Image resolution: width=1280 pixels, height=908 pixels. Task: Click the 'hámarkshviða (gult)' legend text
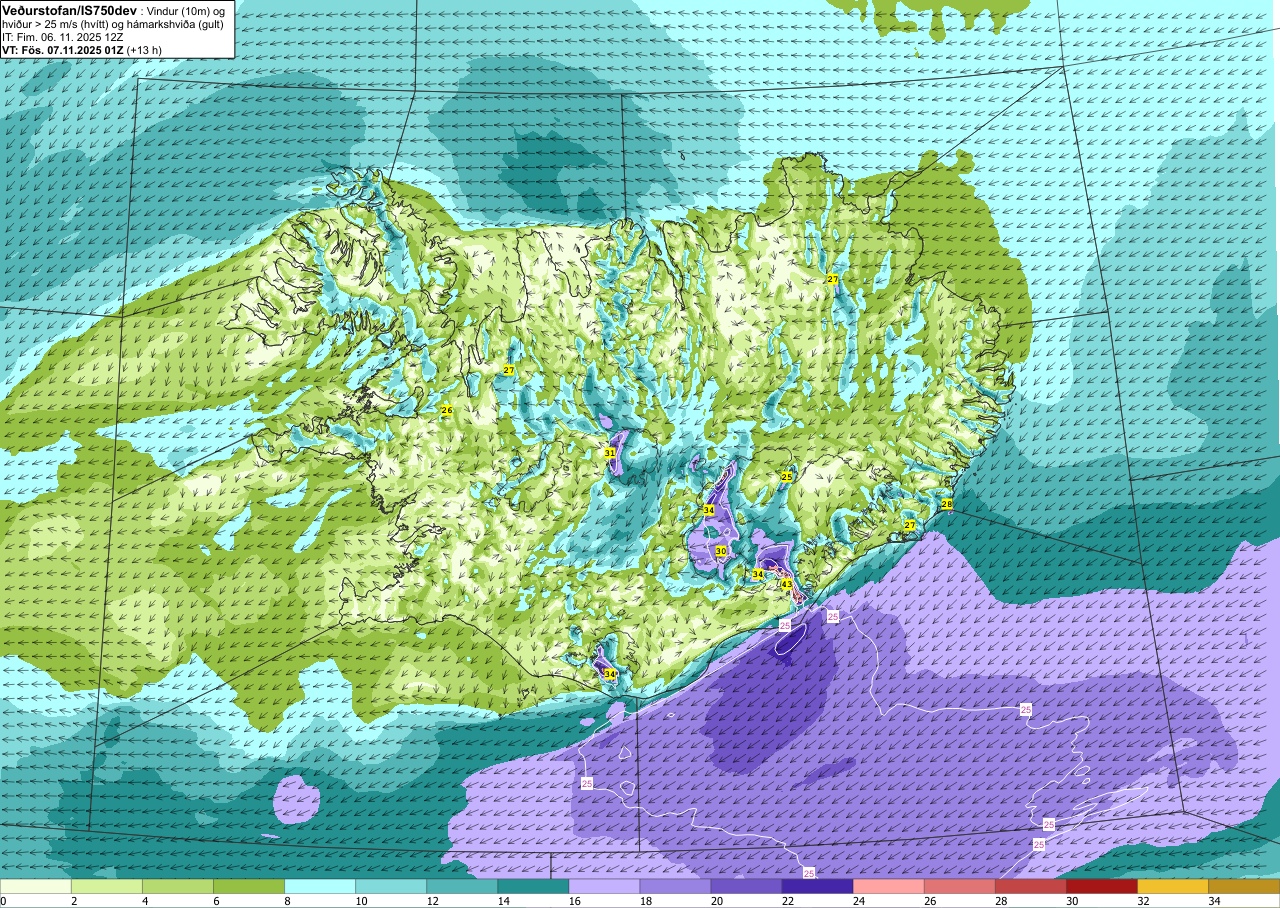tap(173, 23)
